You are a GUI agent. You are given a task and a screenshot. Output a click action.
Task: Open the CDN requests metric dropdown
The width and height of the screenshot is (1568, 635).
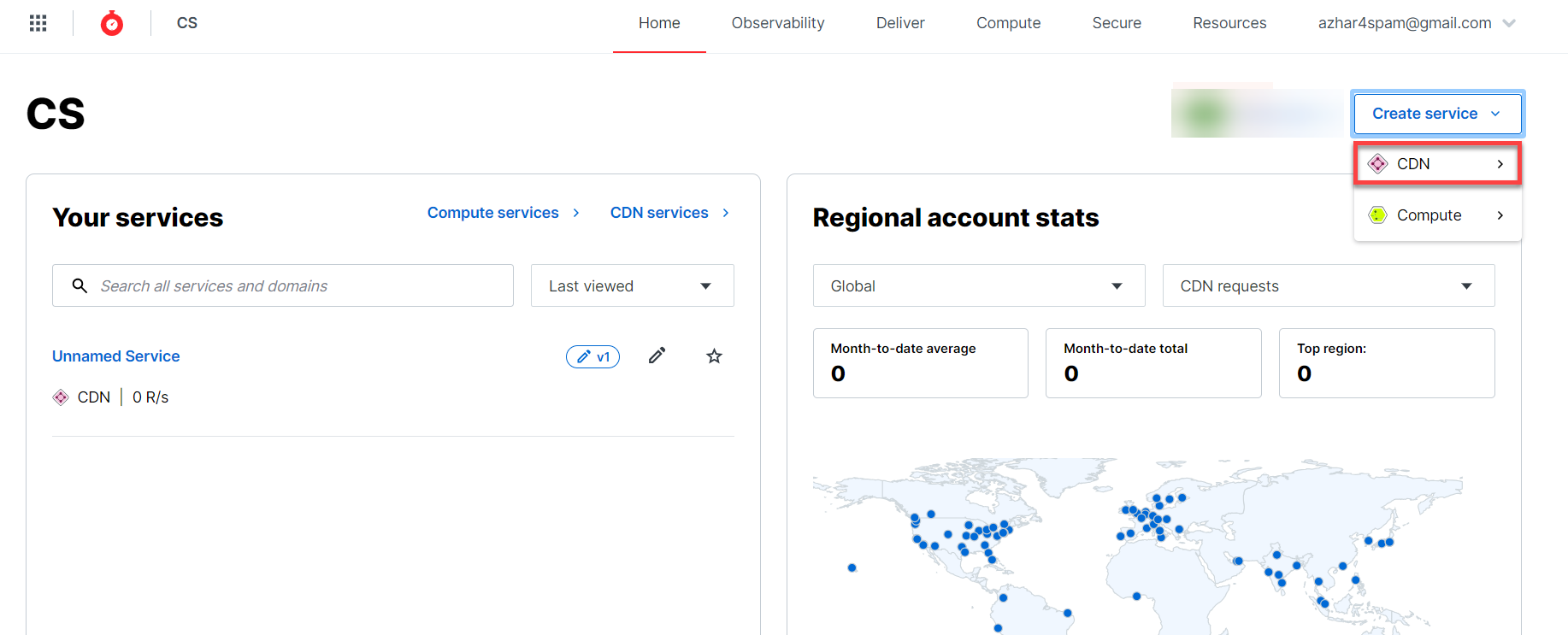(1328, 285)
